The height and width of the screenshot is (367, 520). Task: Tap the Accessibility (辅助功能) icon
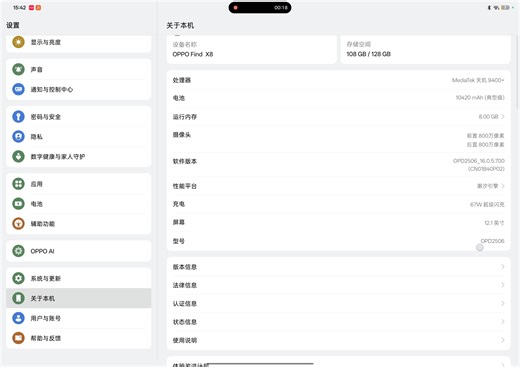18,224
